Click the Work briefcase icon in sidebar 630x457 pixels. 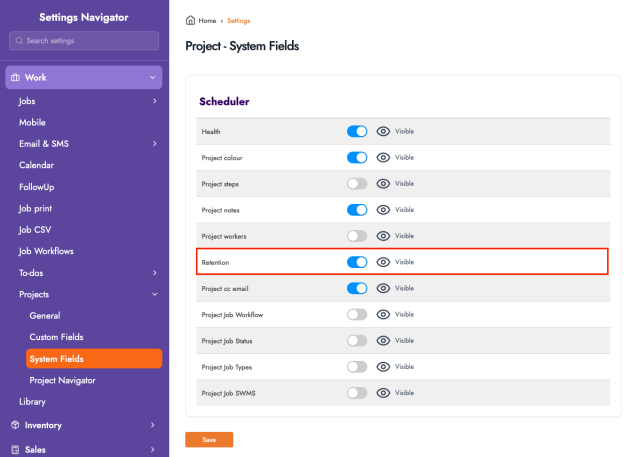(x=15, y=77)
